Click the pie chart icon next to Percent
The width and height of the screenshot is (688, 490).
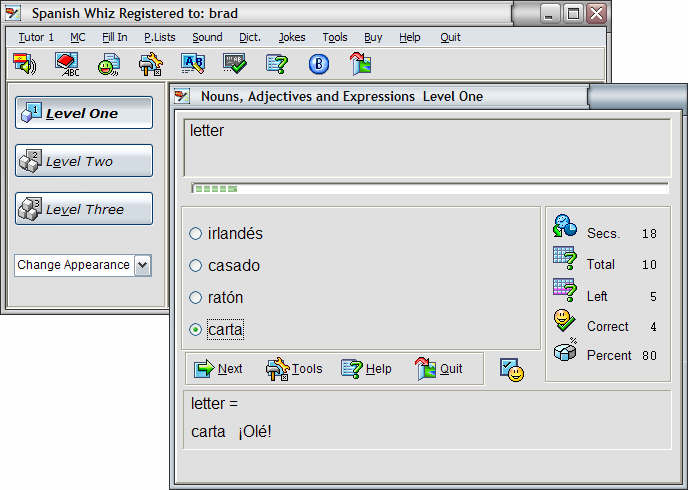click(x=565, y=350)
